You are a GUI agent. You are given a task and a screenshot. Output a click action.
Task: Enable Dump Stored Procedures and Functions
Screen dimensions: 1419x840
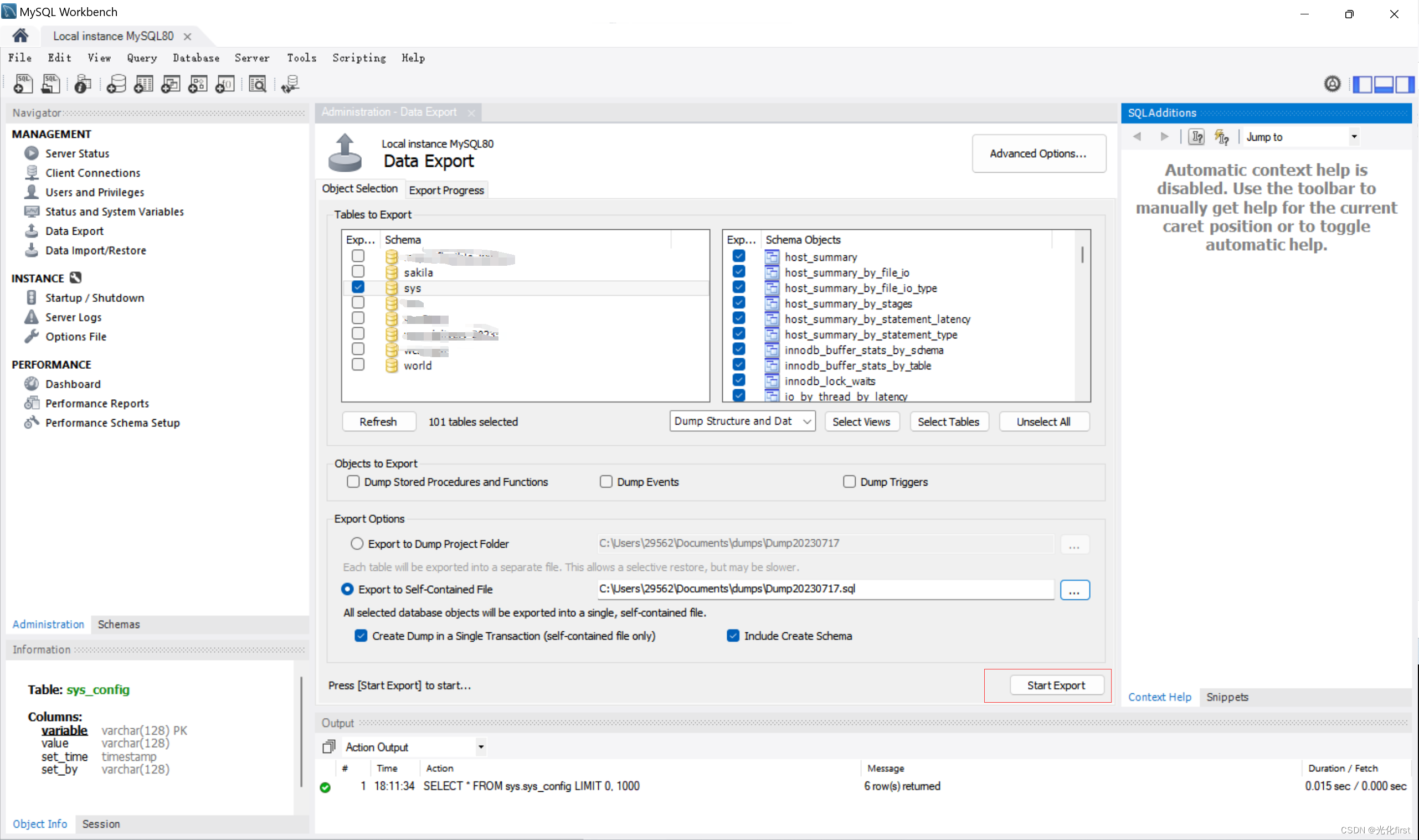[353, 481]
